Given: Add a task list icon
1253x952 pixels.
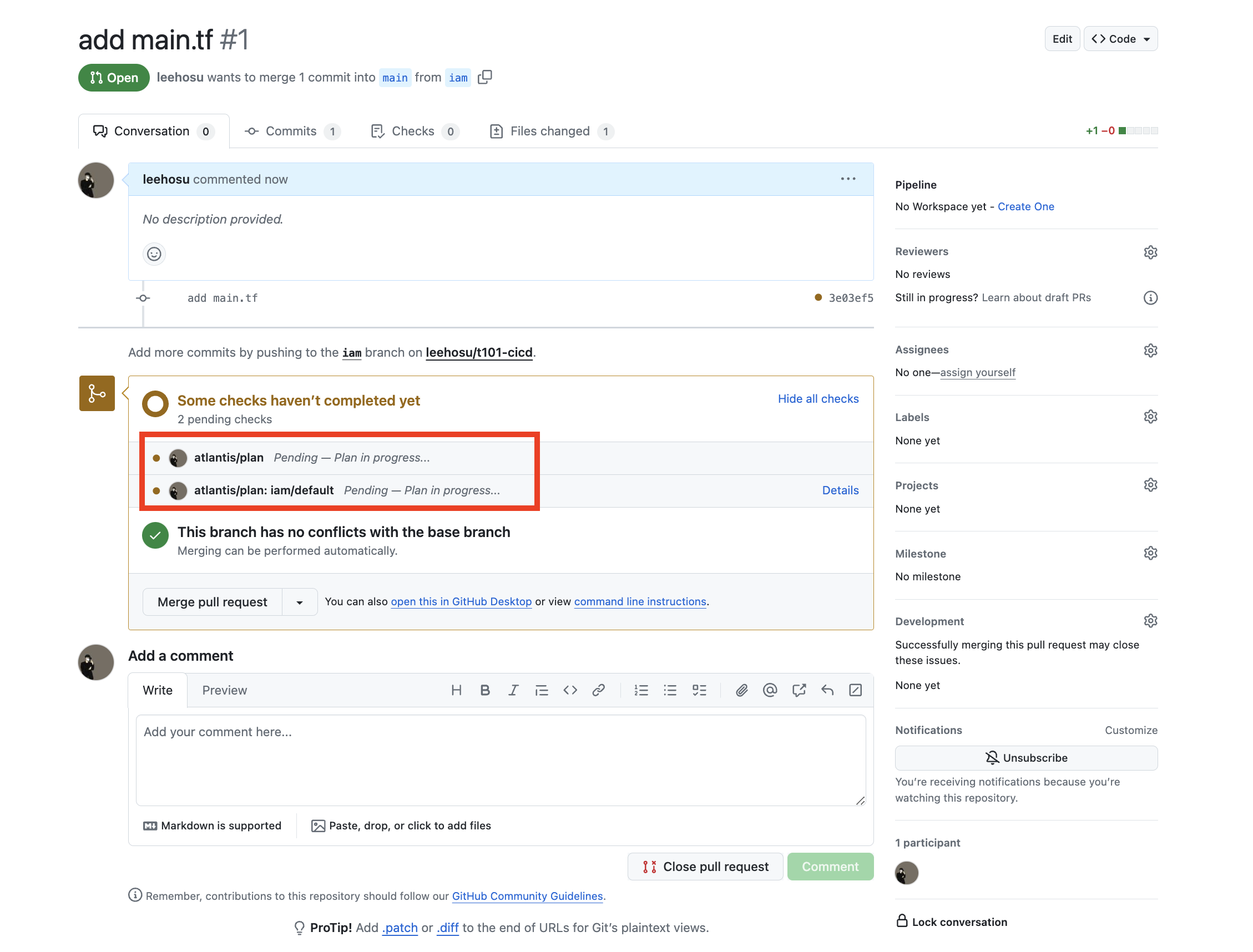Looking at the screenshot, I should tap(699, 690).
